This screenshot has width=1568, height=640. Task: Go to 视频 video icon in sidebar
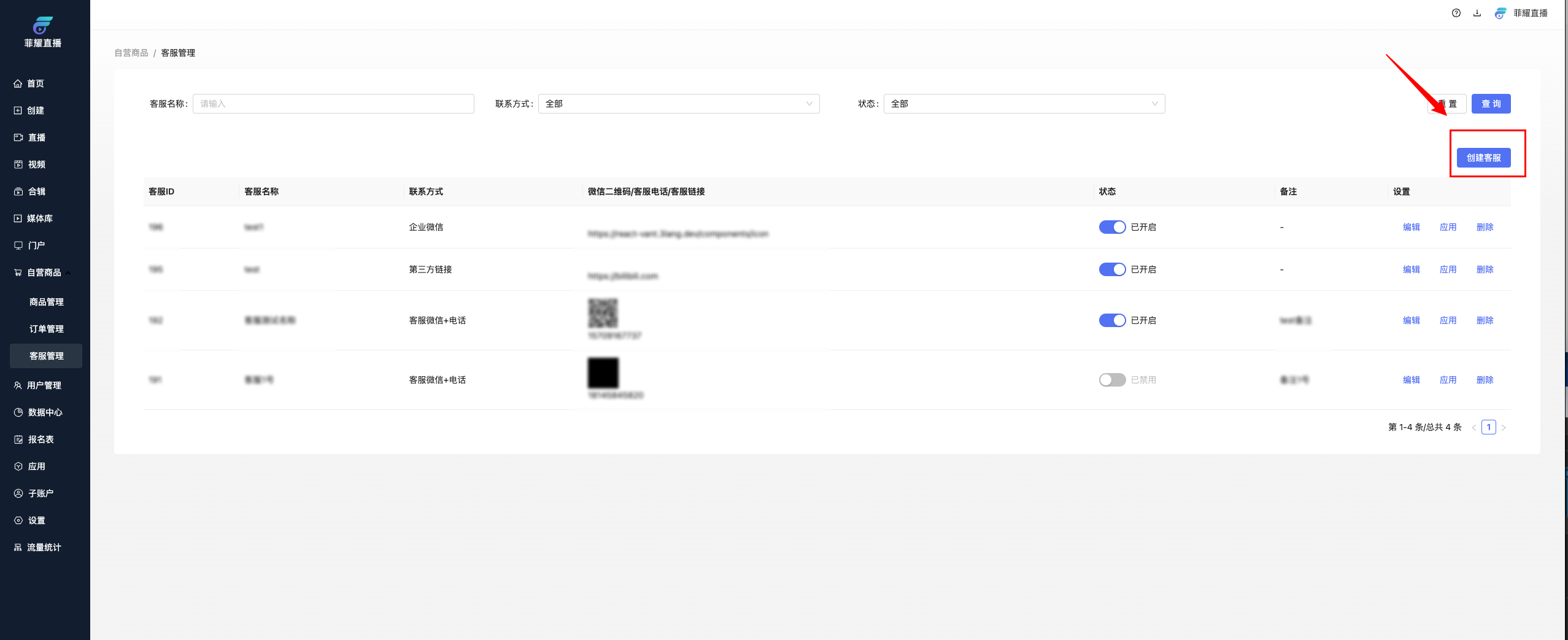pos(18,164)
